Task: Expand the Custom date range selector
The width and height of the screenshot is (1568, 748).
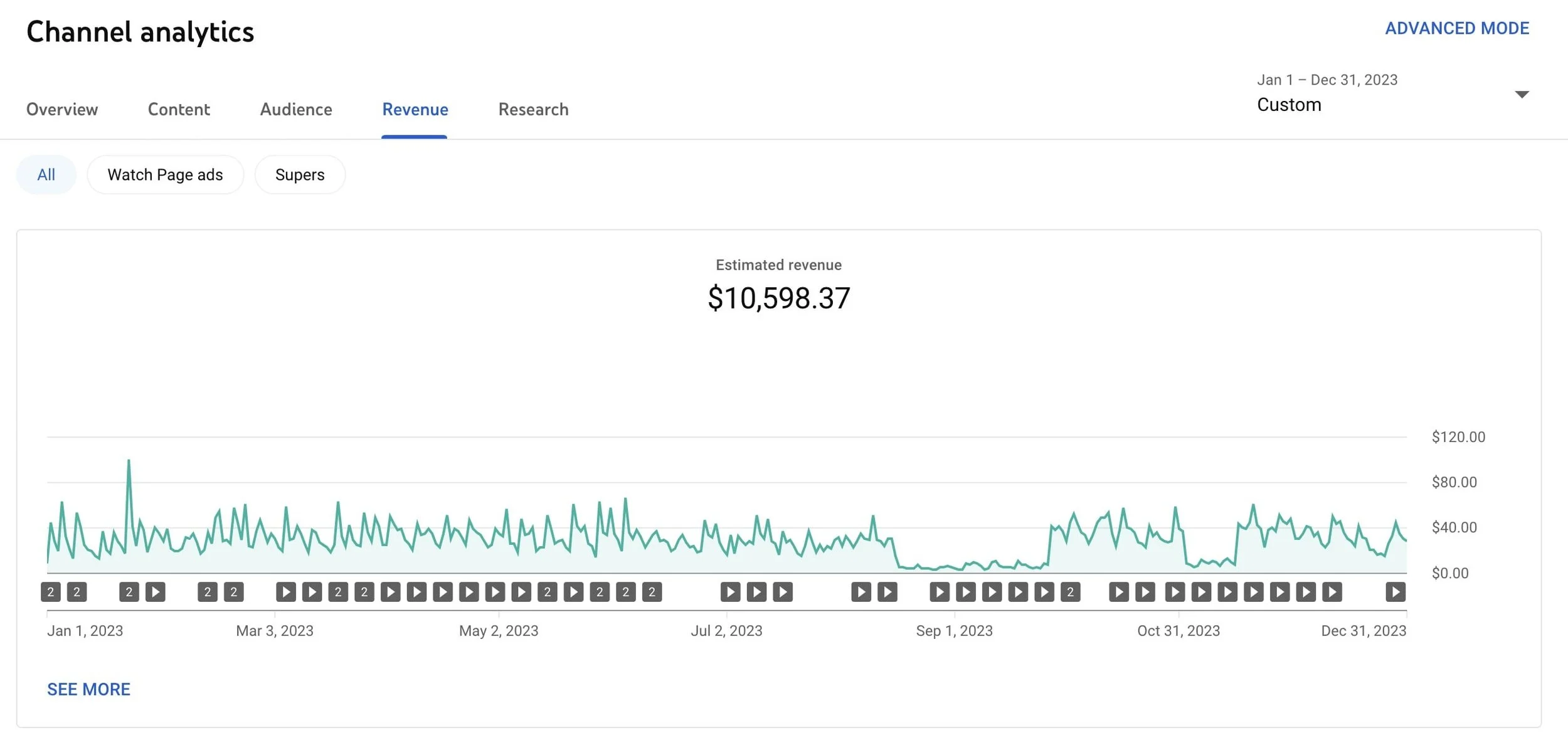Action: coord(1289,105)
